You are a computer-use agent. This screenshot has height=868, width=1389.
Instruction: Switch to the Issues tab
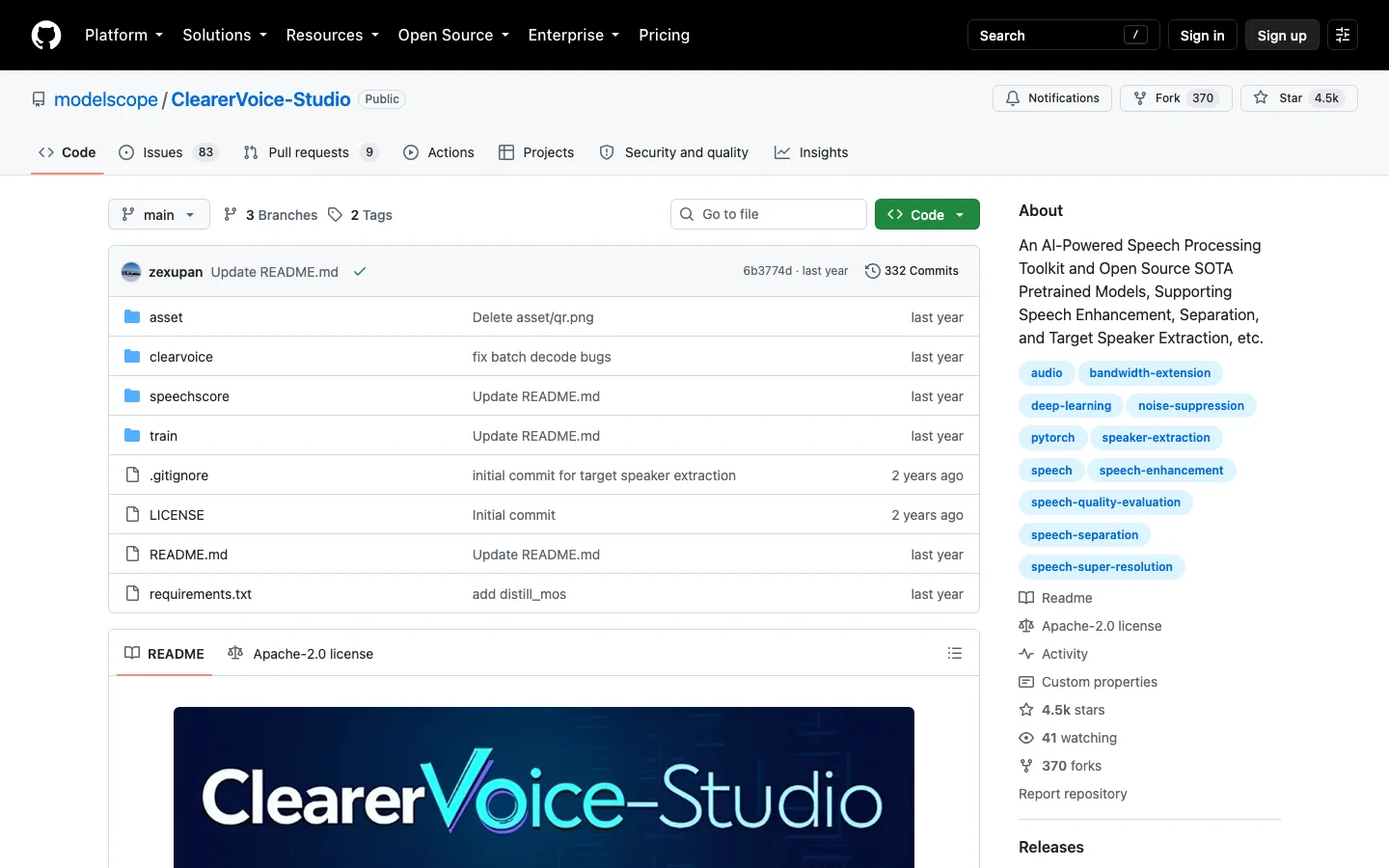pyautogui.click(x=169, y=152)
